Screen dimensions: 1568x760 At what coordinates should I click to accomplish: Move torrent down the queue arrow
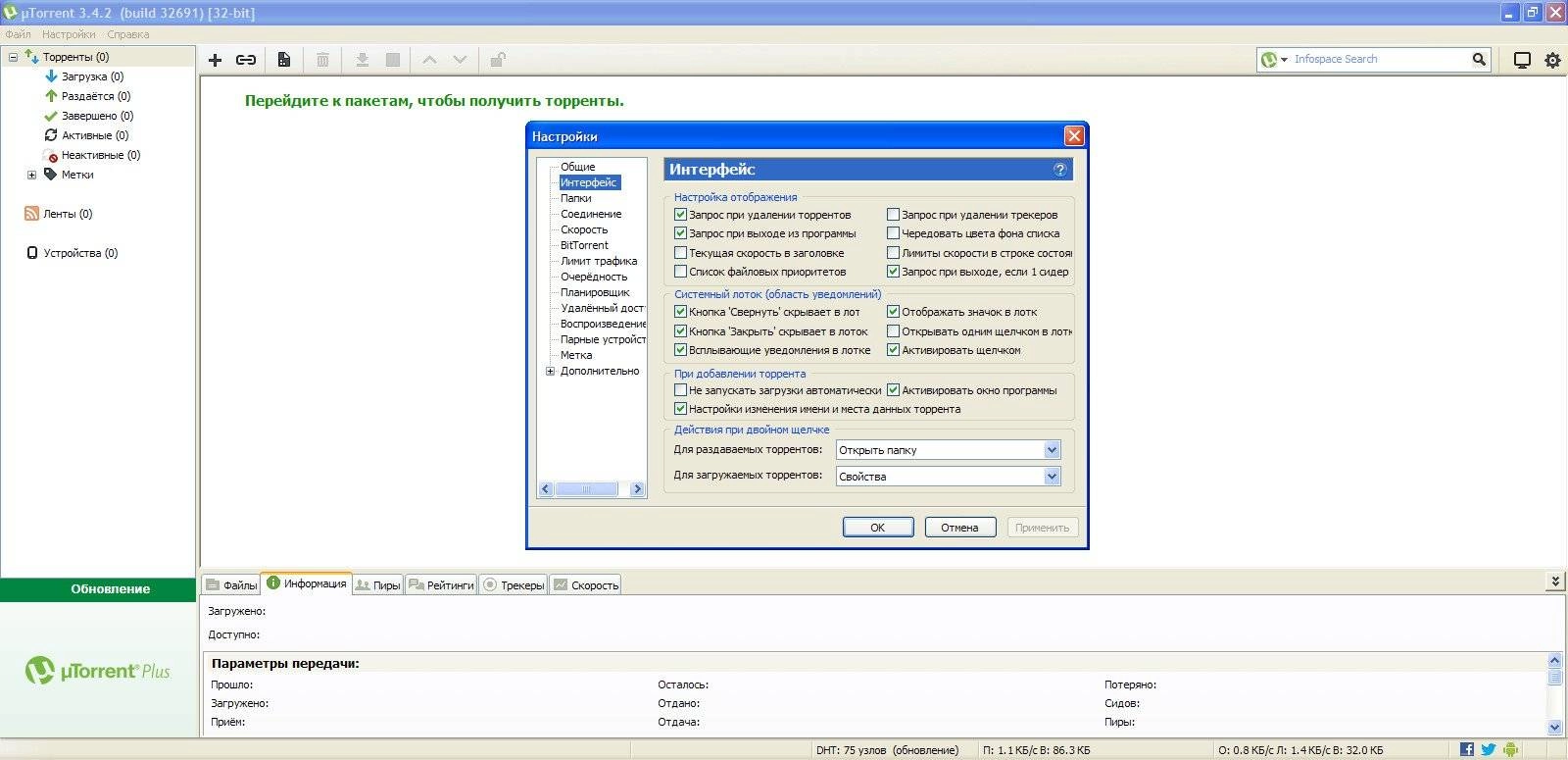point(460,60)
